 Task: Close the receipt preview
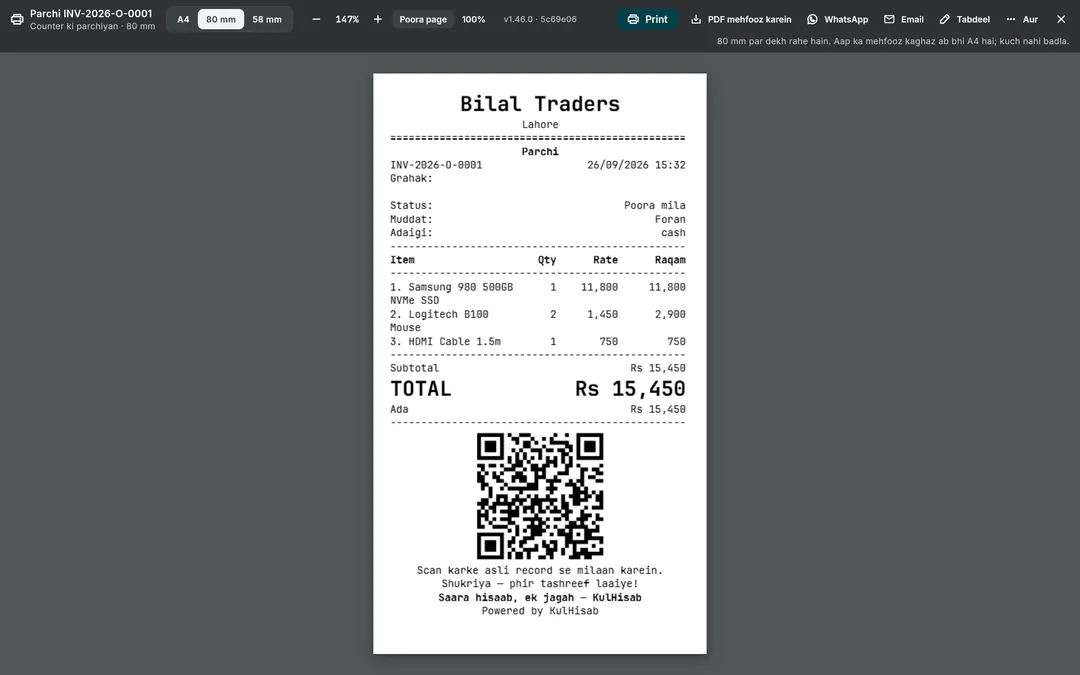(x=1061, y=19)
